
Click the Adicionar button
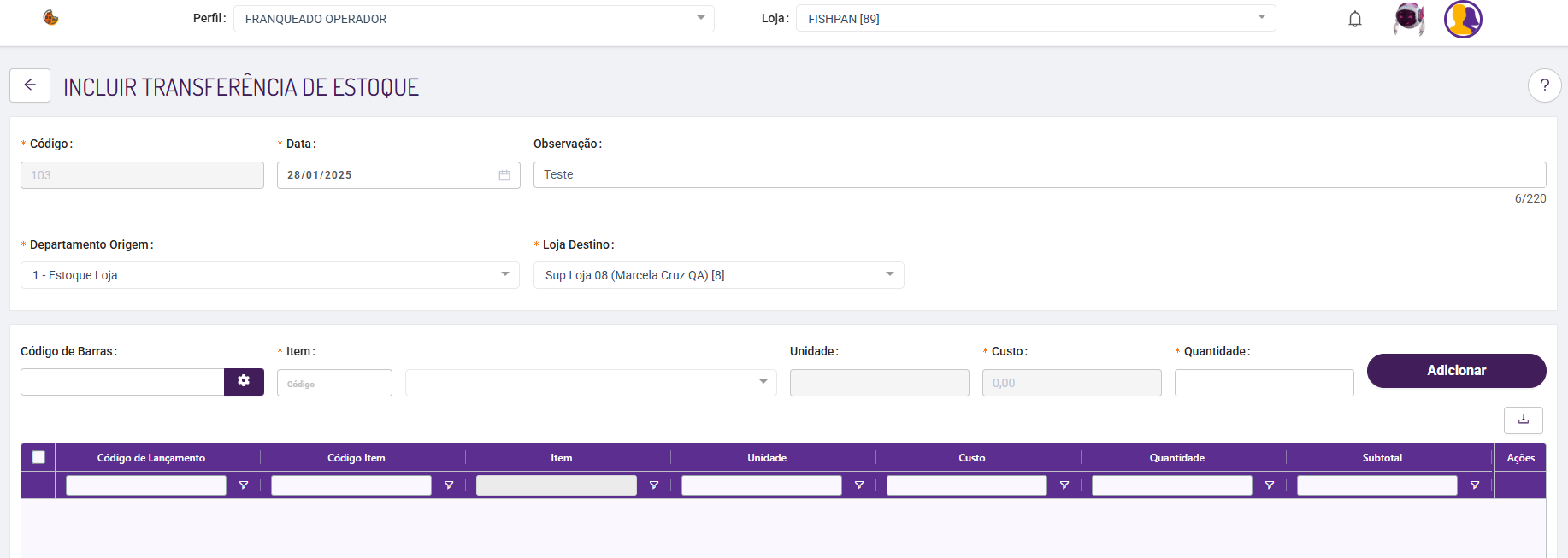1456,371
